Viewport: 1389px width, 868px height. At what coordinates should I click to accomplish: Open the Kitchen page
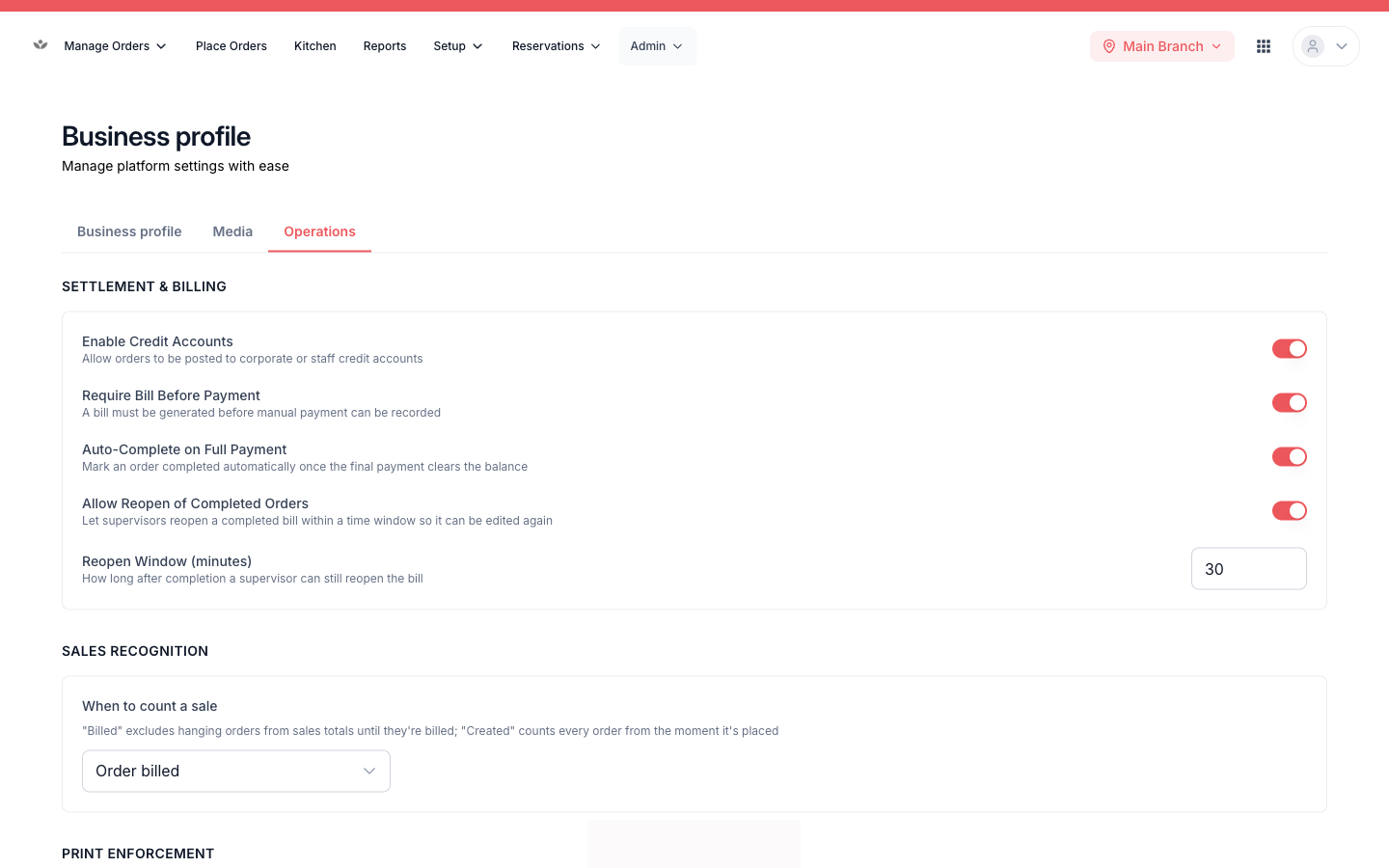[315, 46]
